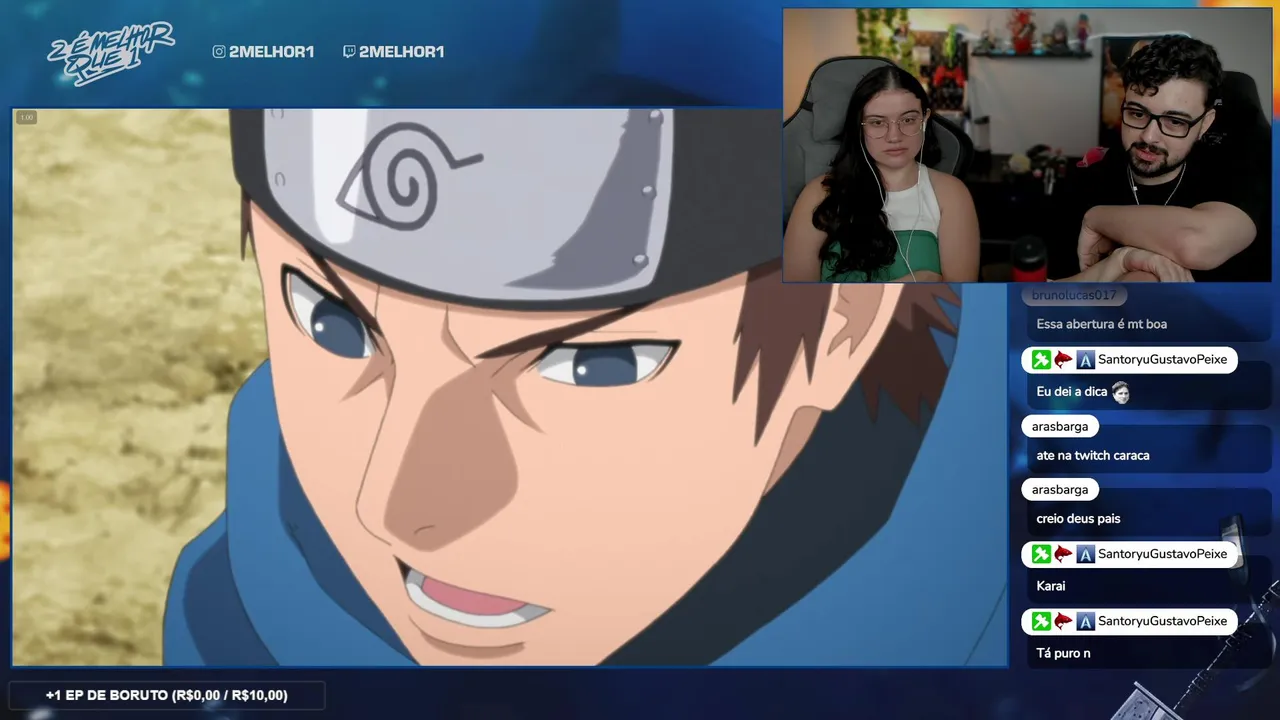1280x720 pixels.
Task: Click the '+1 EP DE BORUTO' donation goal bar
Action: (166, 695)
